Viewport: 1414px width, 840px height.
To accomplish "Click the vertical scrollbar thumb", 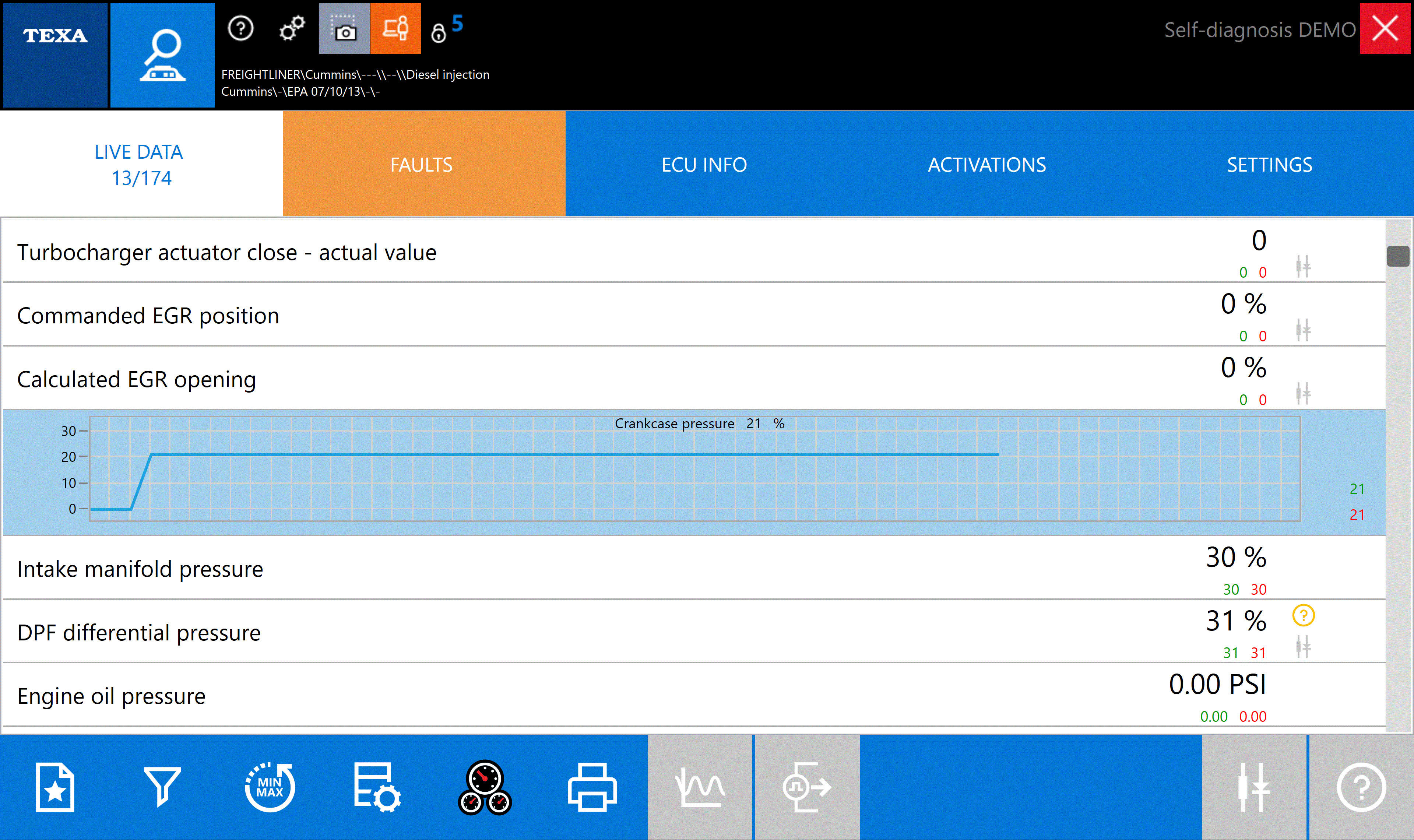I will click(x=1397, y=256).
